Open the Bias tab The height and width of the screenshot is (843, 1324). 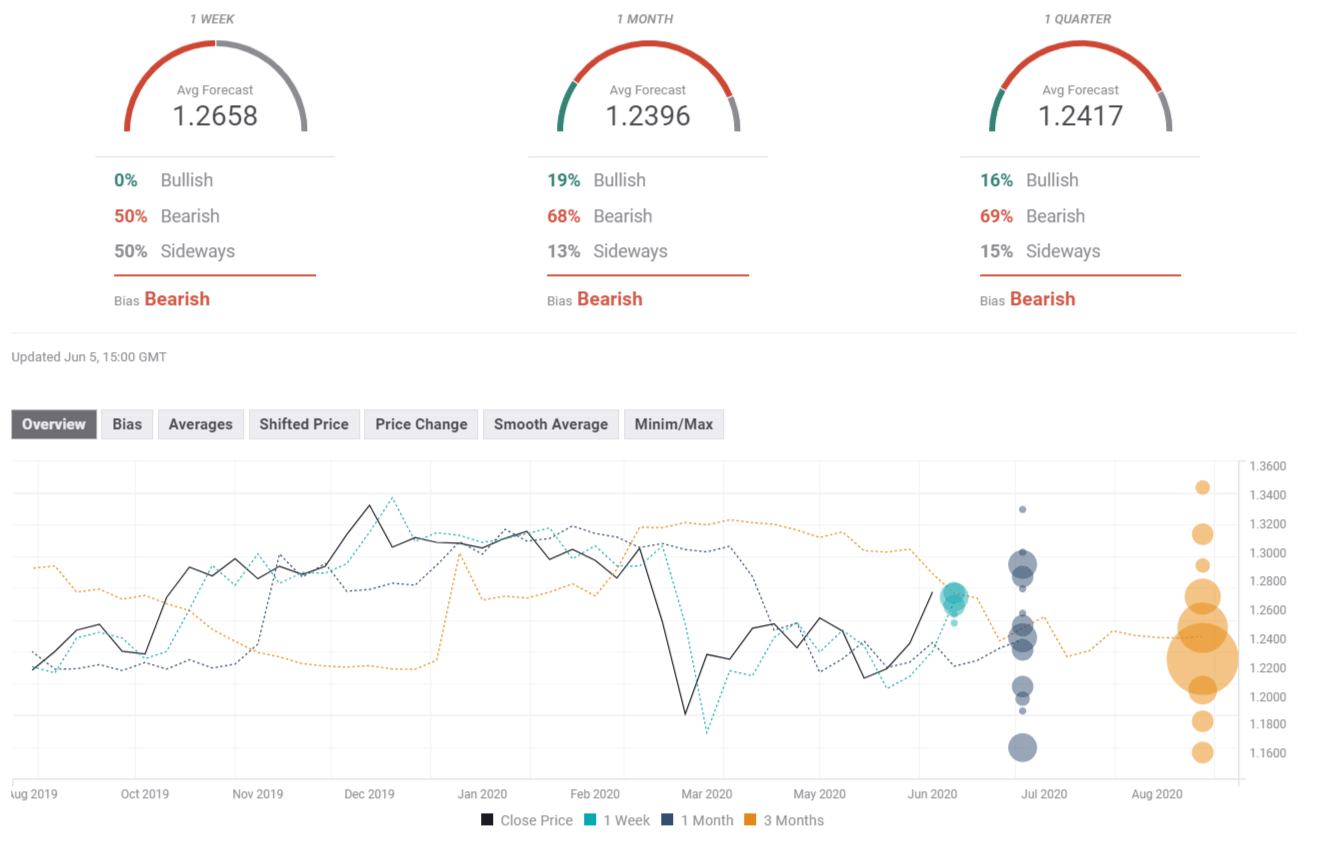coord(127,424)
